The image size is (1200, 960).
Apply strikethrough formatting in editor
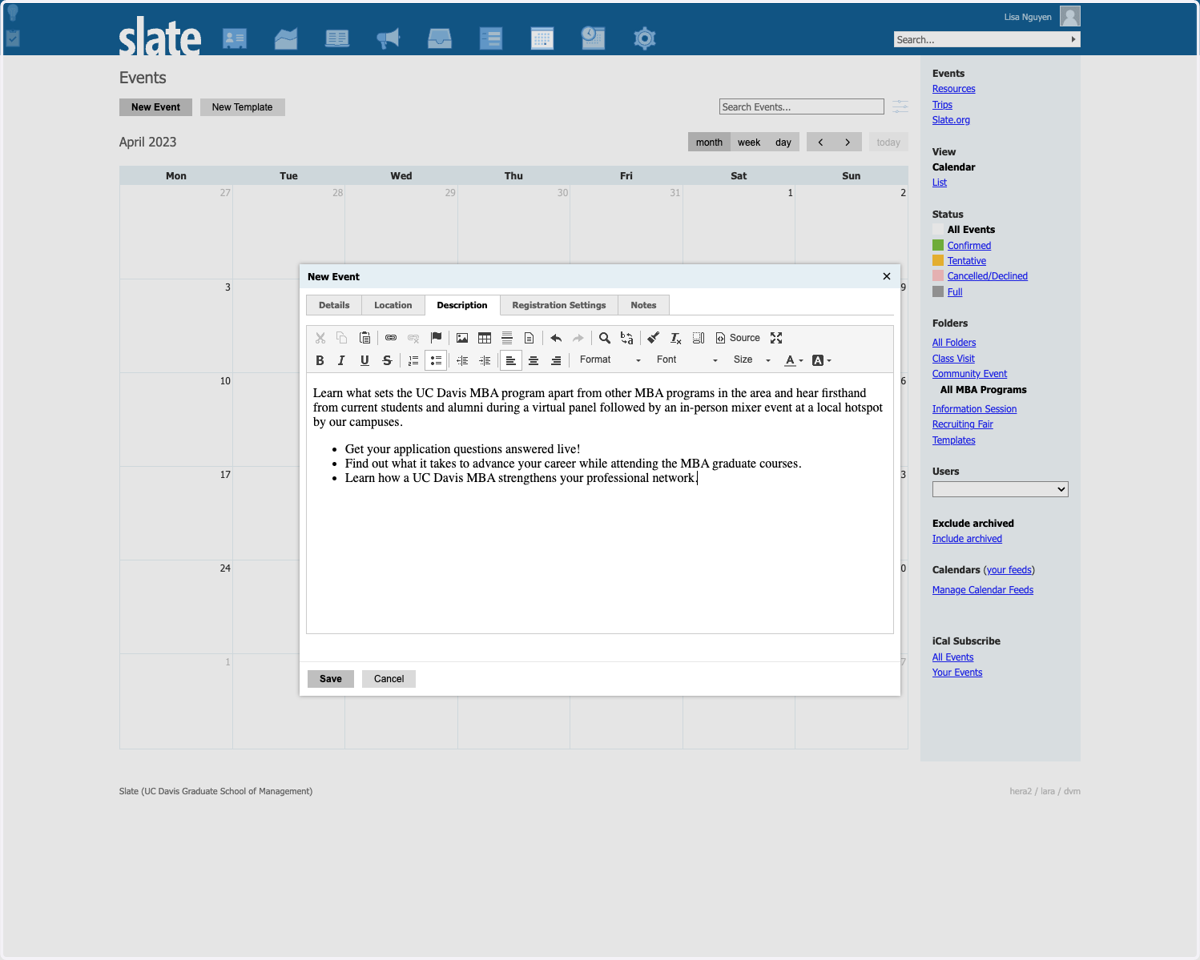[x=387, y=360]
